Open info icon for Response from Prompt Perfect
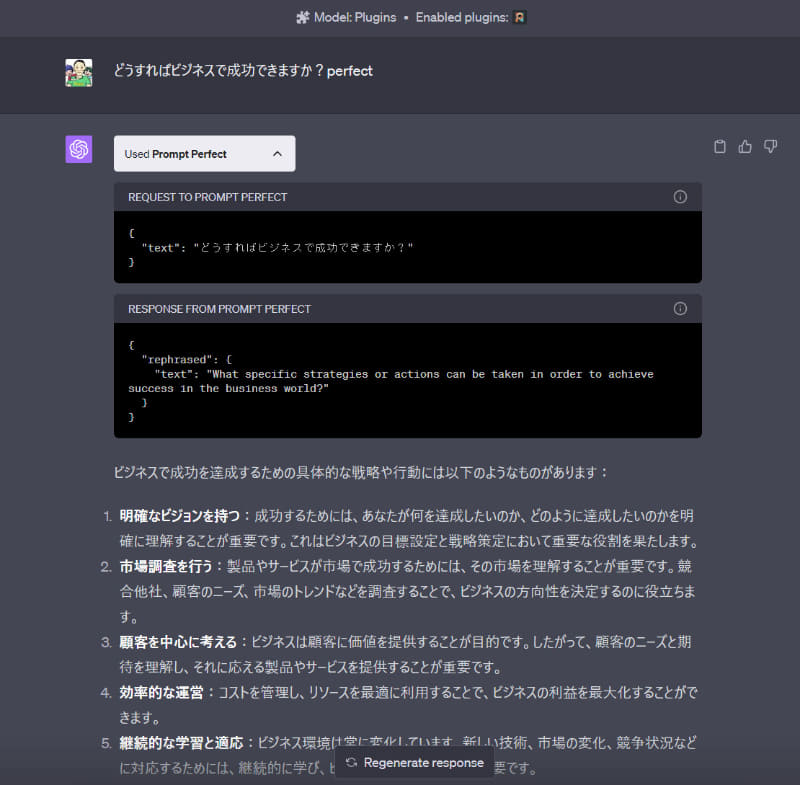 tap(680, 309)
